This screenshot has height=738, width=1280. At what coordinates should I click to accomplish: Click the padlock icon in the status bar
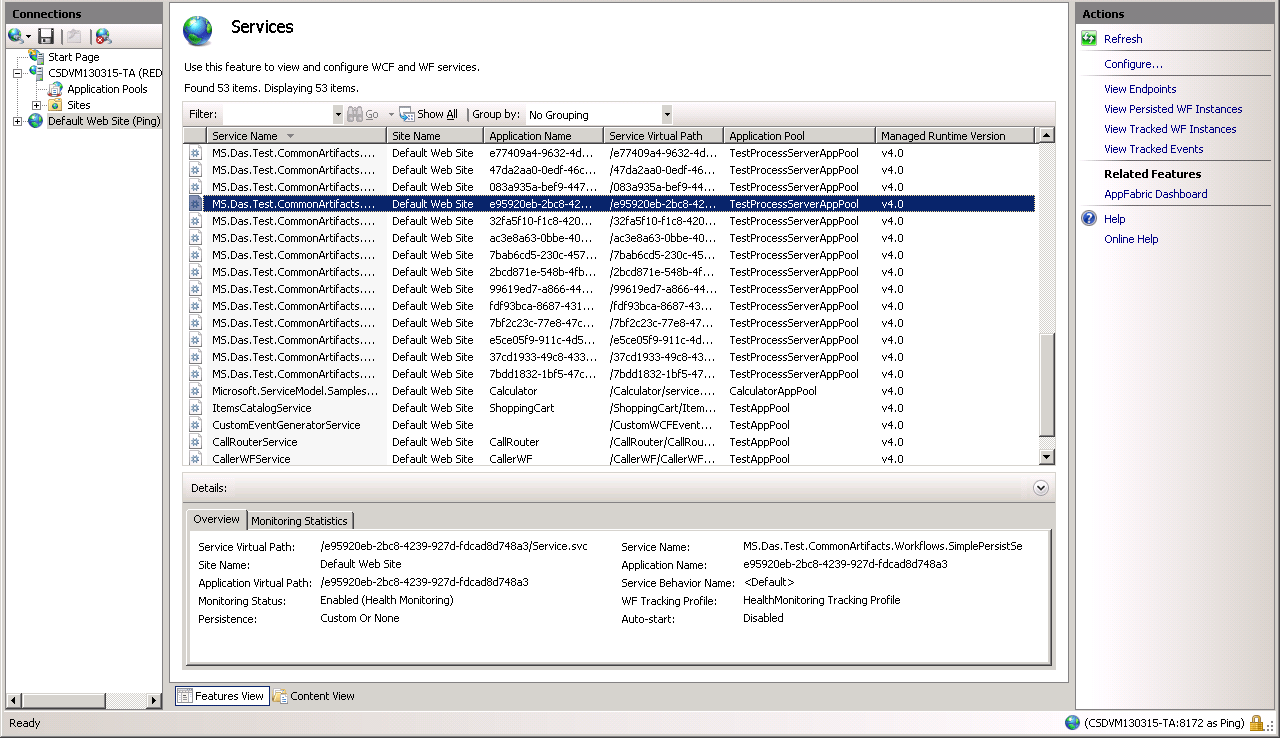tap(1257, 723)
